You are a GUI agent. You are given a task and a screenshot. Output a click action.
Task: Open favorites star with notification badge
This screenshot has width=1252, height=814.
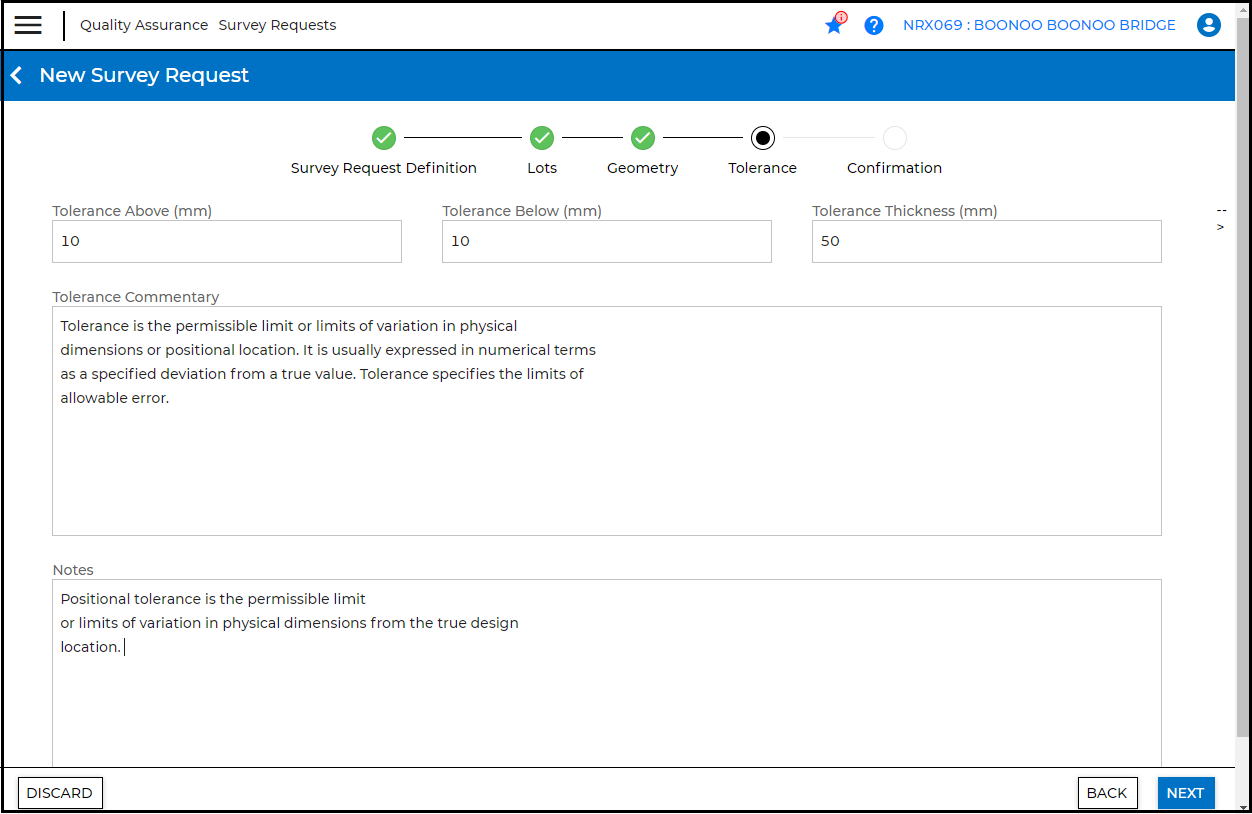coord(835,24)
